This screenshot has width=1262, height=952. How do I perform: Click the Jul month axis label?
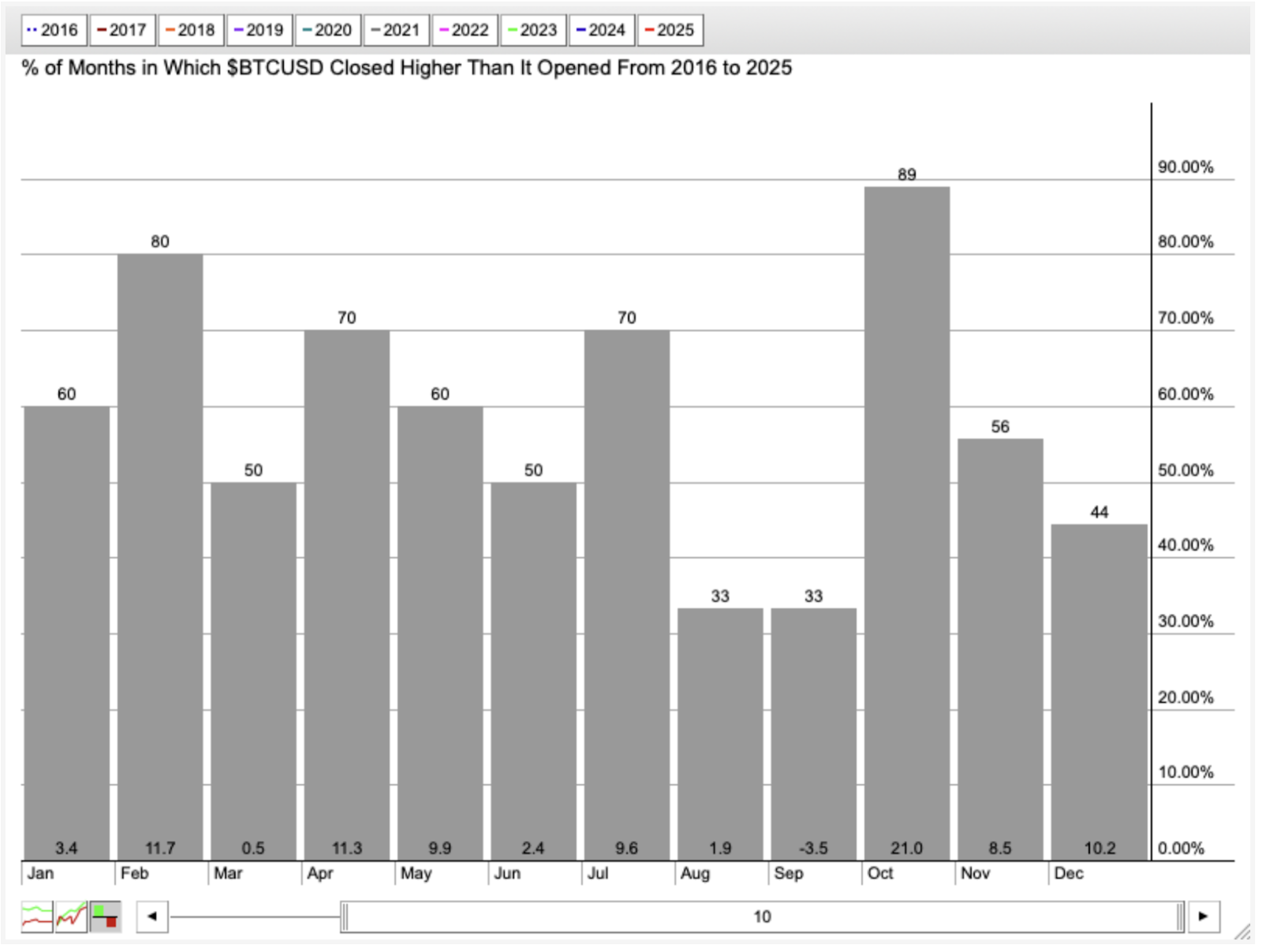pyautogui.click(x=598, y=873)
